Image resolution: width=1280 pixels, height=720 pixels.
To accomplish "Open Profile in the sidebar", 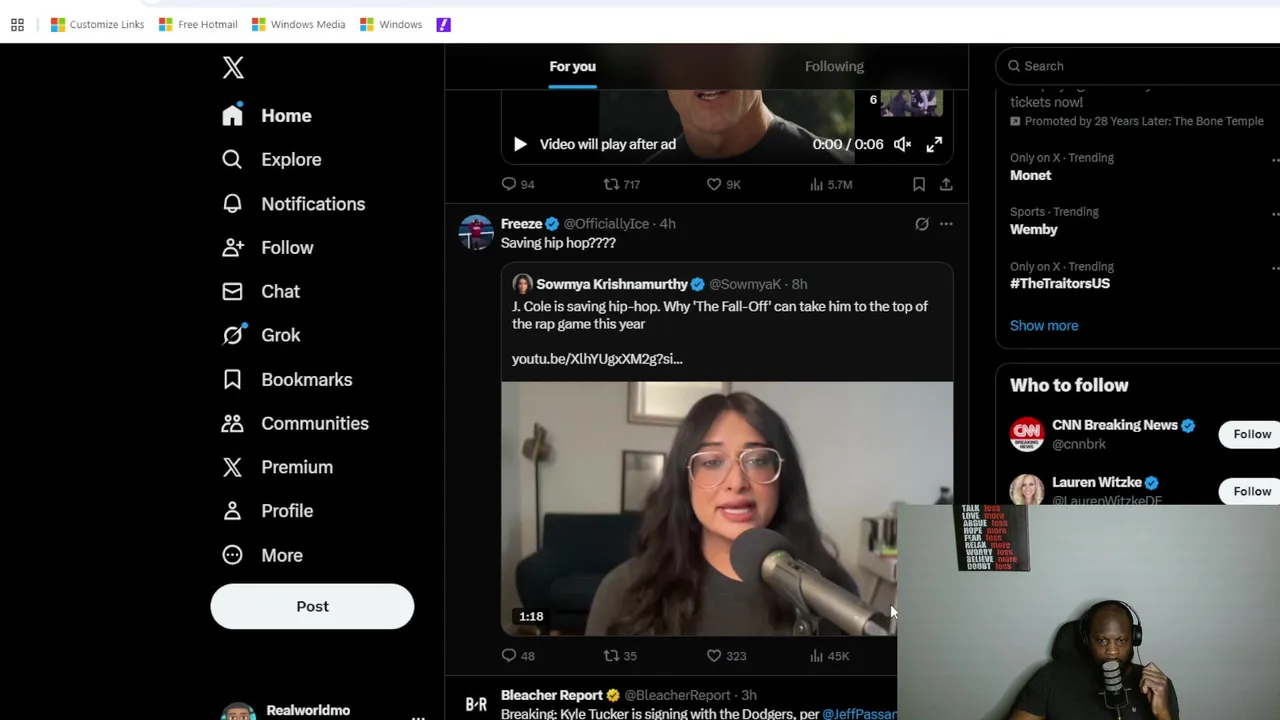I will click(x=268, y=511).
